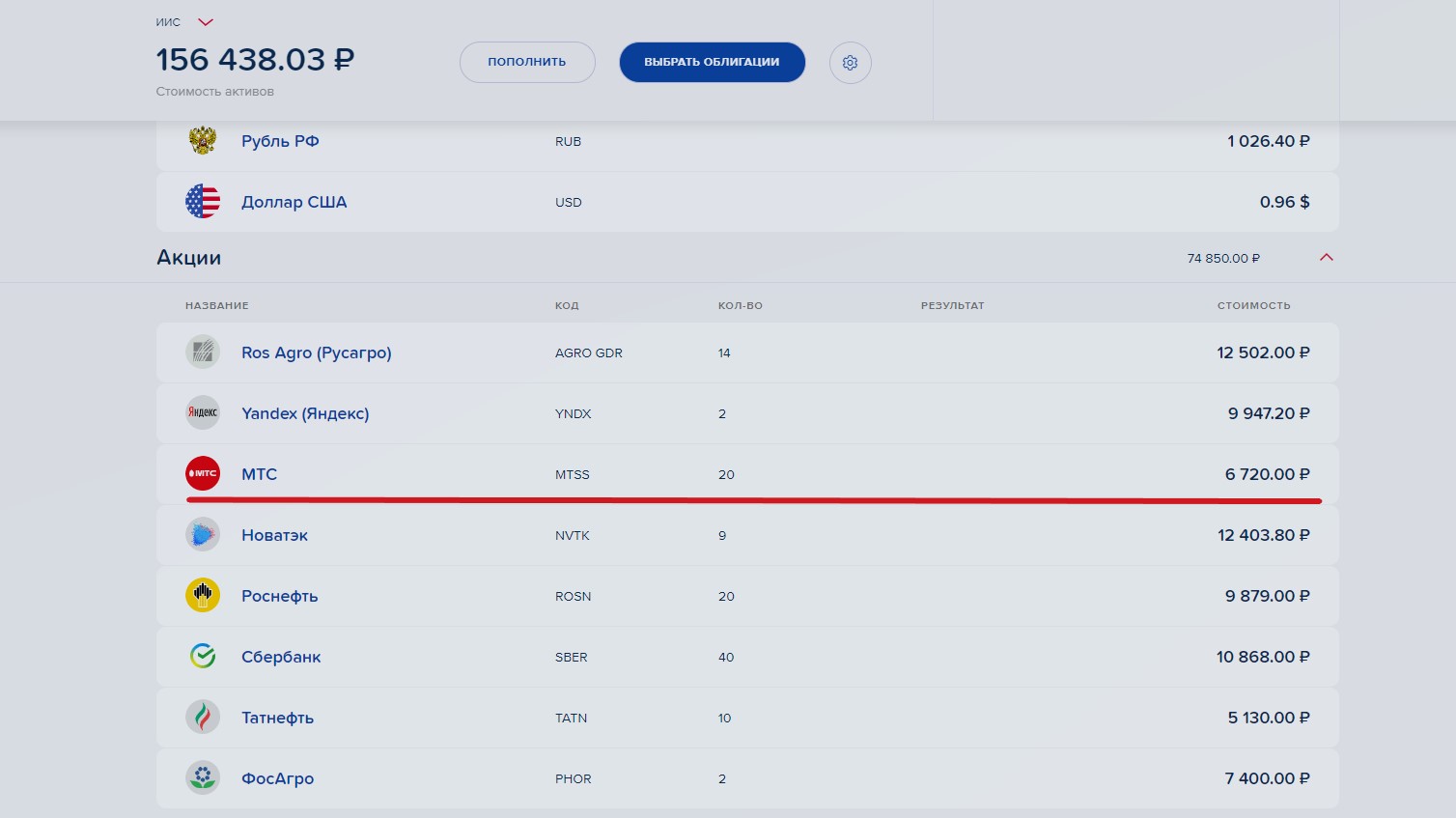Click the quantity 40 in Сбербанк row
Image resolution: width=1456 pixels, height=818 pixels.
pyautogui.click(x=726, y=657)
